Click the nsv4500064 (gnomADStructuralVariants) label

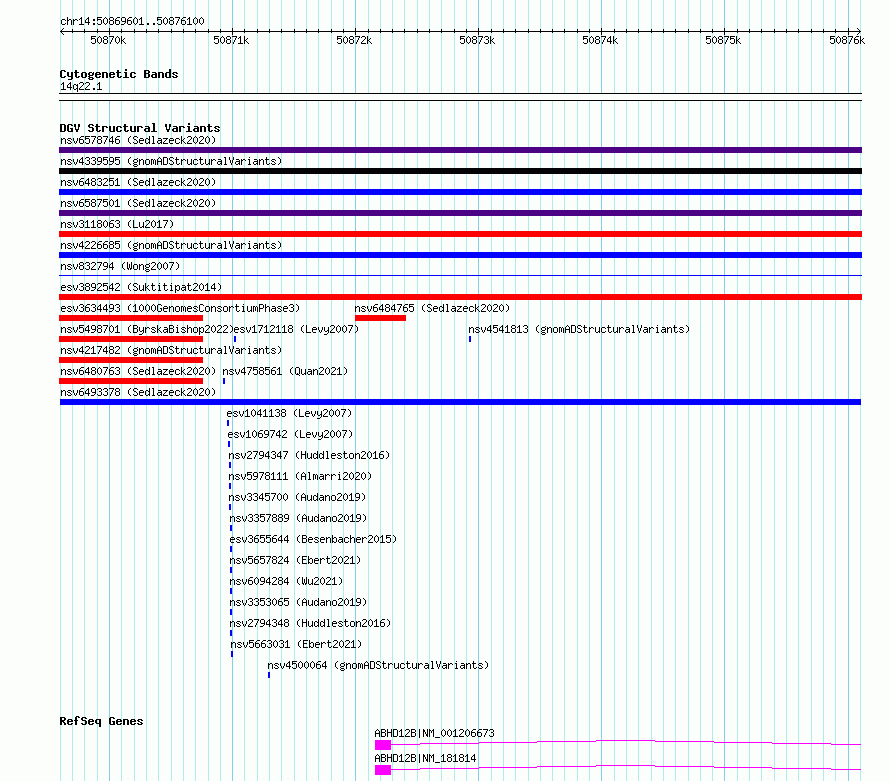pyautogui.click(x=378, y=665)
